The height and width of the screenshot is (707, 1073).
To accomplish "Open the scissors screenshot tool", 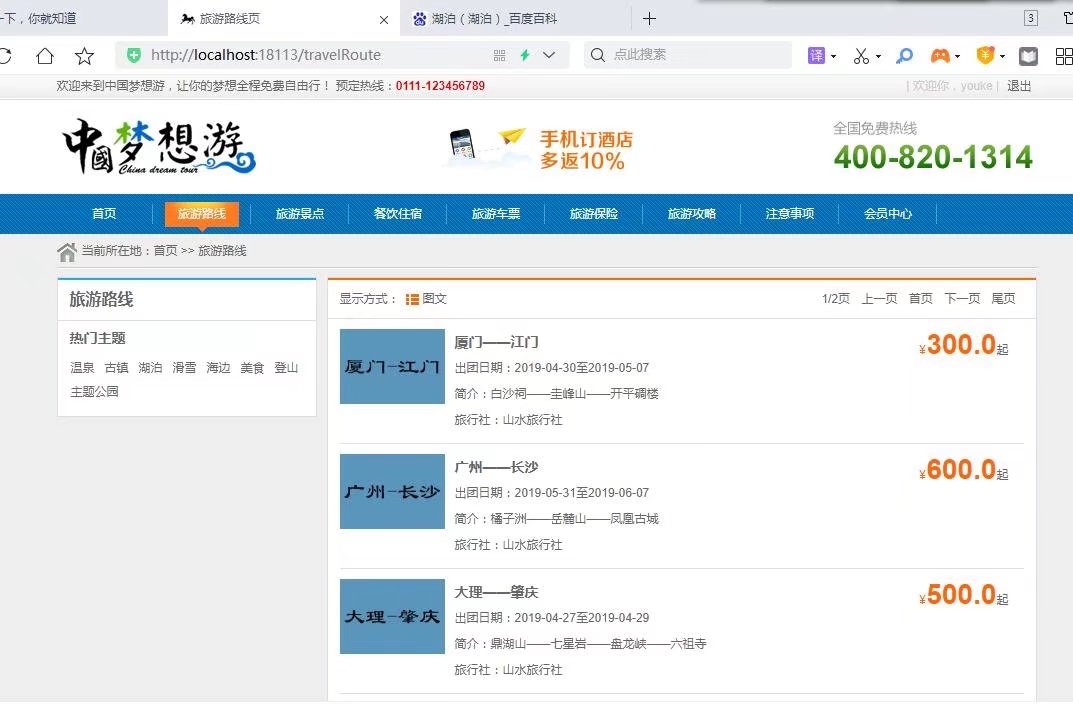I will pos(860,55).
